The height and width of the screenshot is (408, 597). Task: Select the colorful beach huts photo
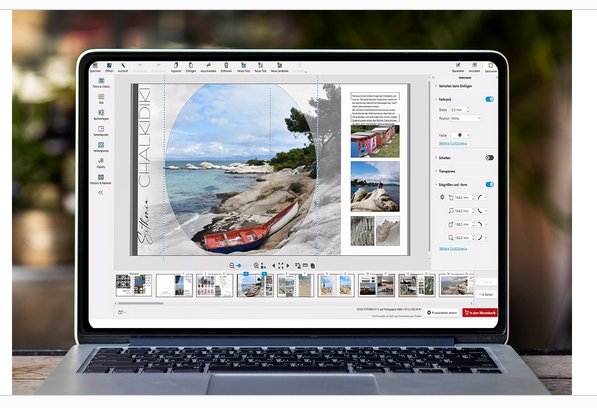375,141
